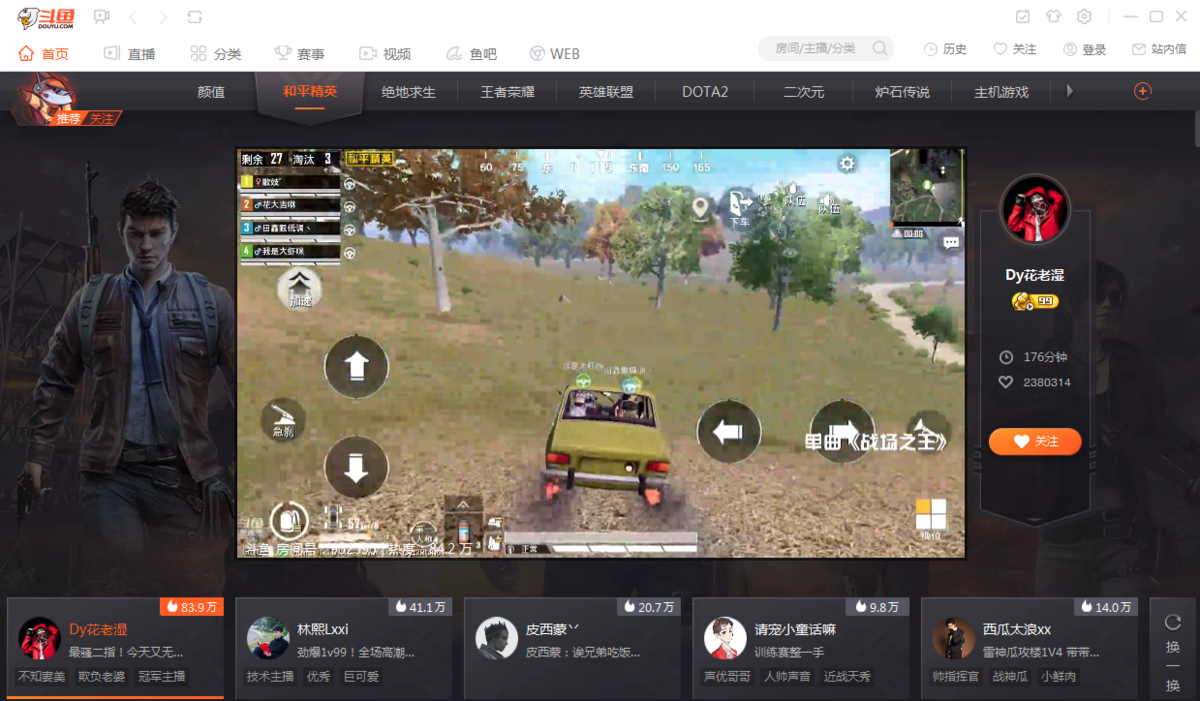Select the DOTA2 category
1200x701 pixels.
coord(705,92)
